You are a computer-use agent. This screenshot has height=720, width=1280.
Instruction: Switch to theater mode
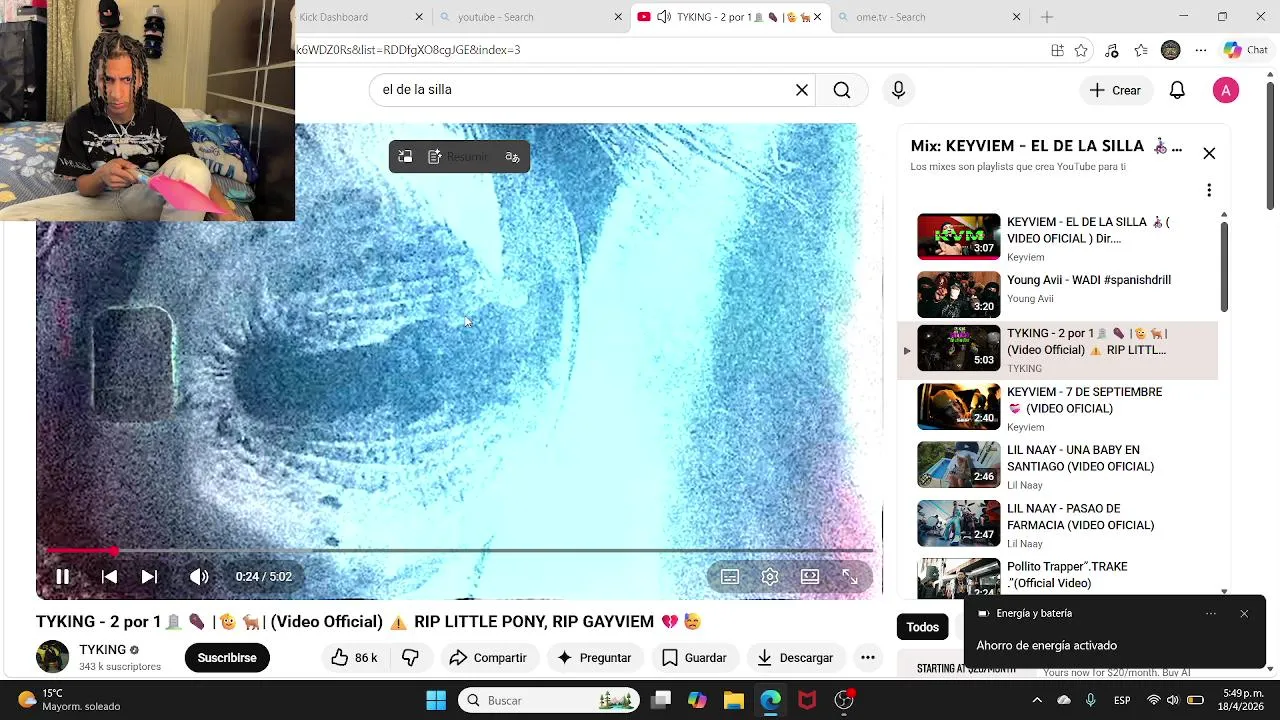[x=810, y=577]
